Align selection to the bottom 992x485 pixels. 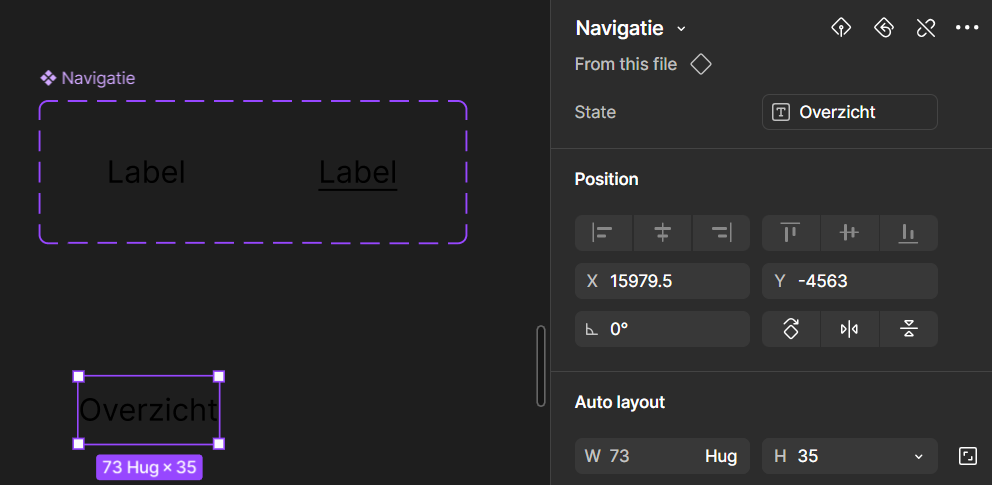[x=908, y=233]
